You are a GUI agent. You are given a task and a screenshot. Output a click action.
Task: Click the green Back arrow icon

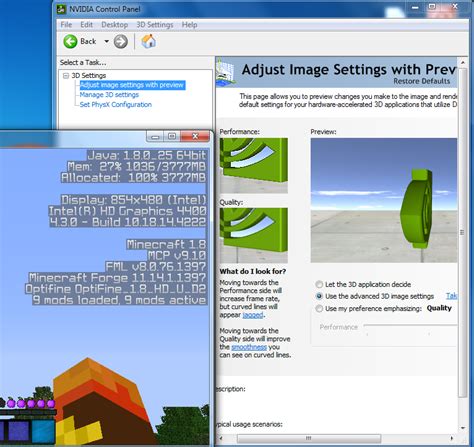pyautogui.click(x=70, y=42)
